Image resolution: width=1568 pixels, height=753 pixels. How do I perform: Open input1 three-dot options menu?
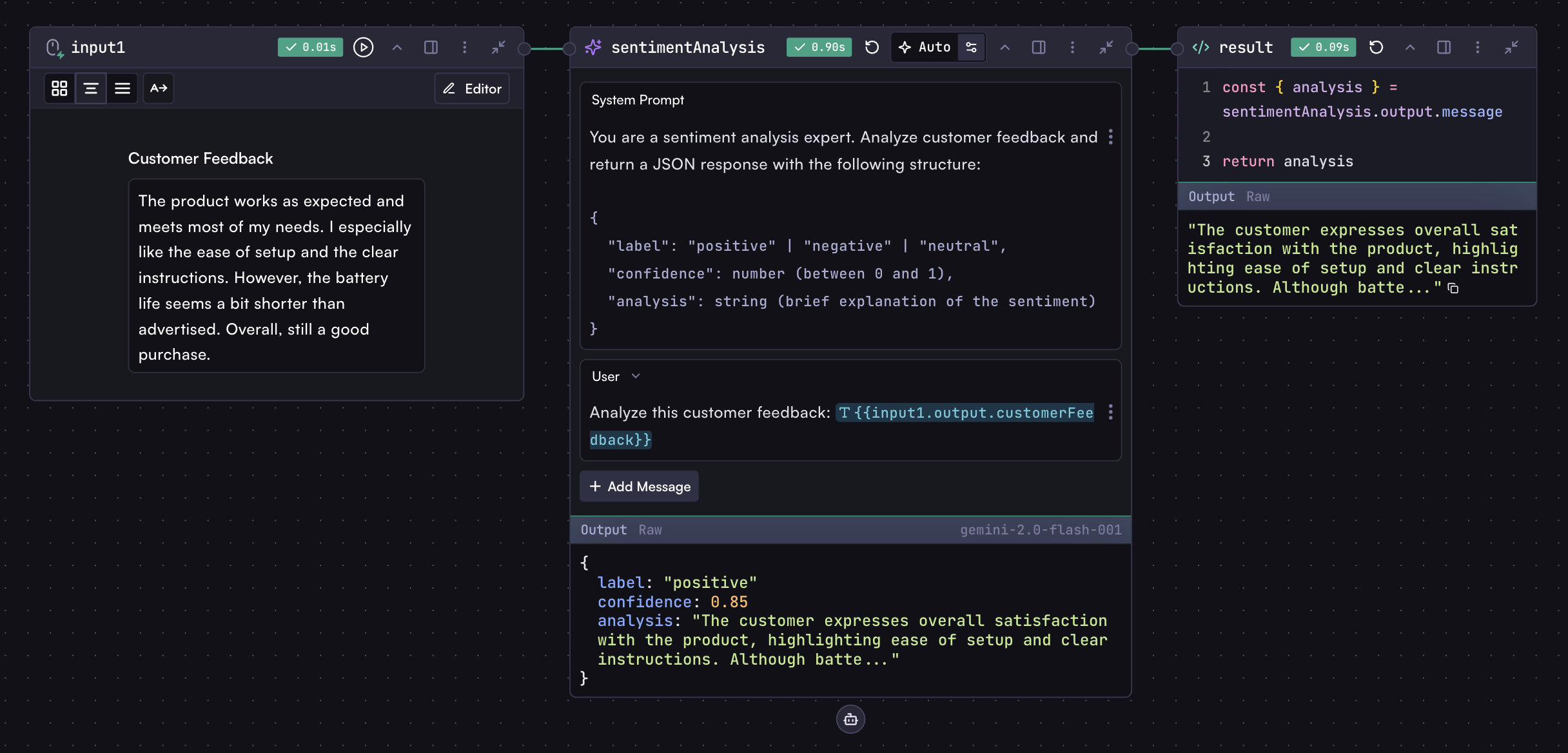(464, 47)
